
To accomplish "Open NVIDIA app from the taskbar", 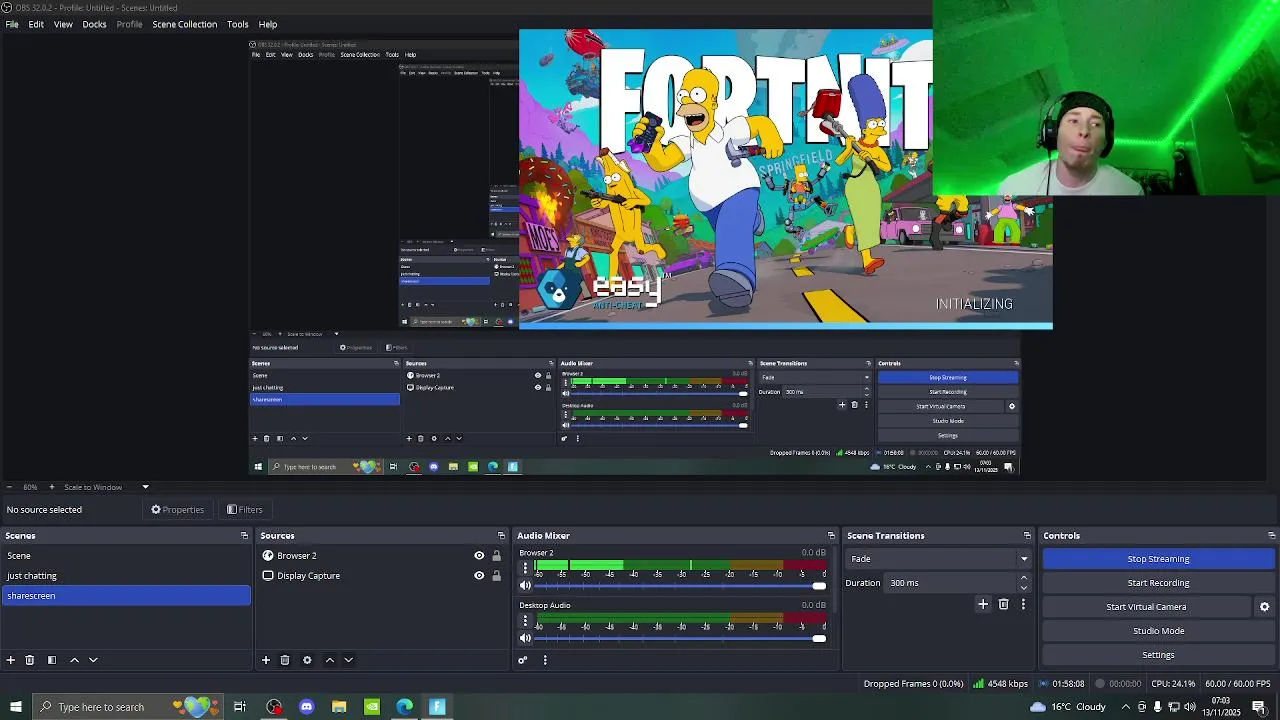I will click(372, 707).
